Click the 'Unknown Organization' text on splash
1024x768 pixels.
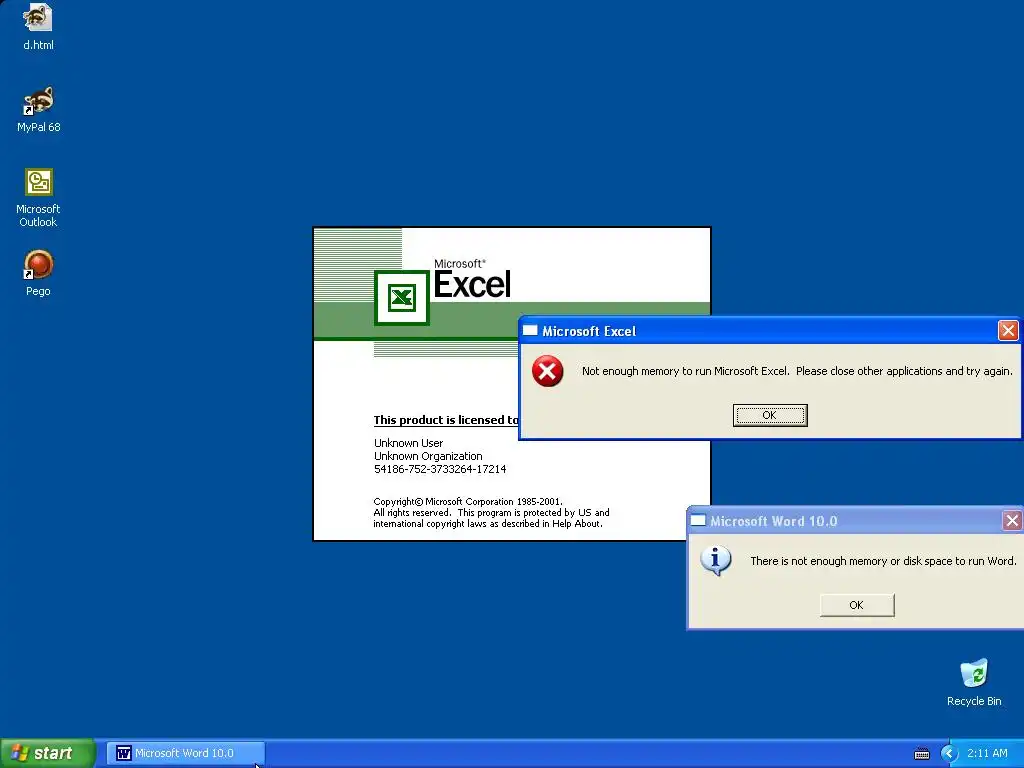[428, 456]
